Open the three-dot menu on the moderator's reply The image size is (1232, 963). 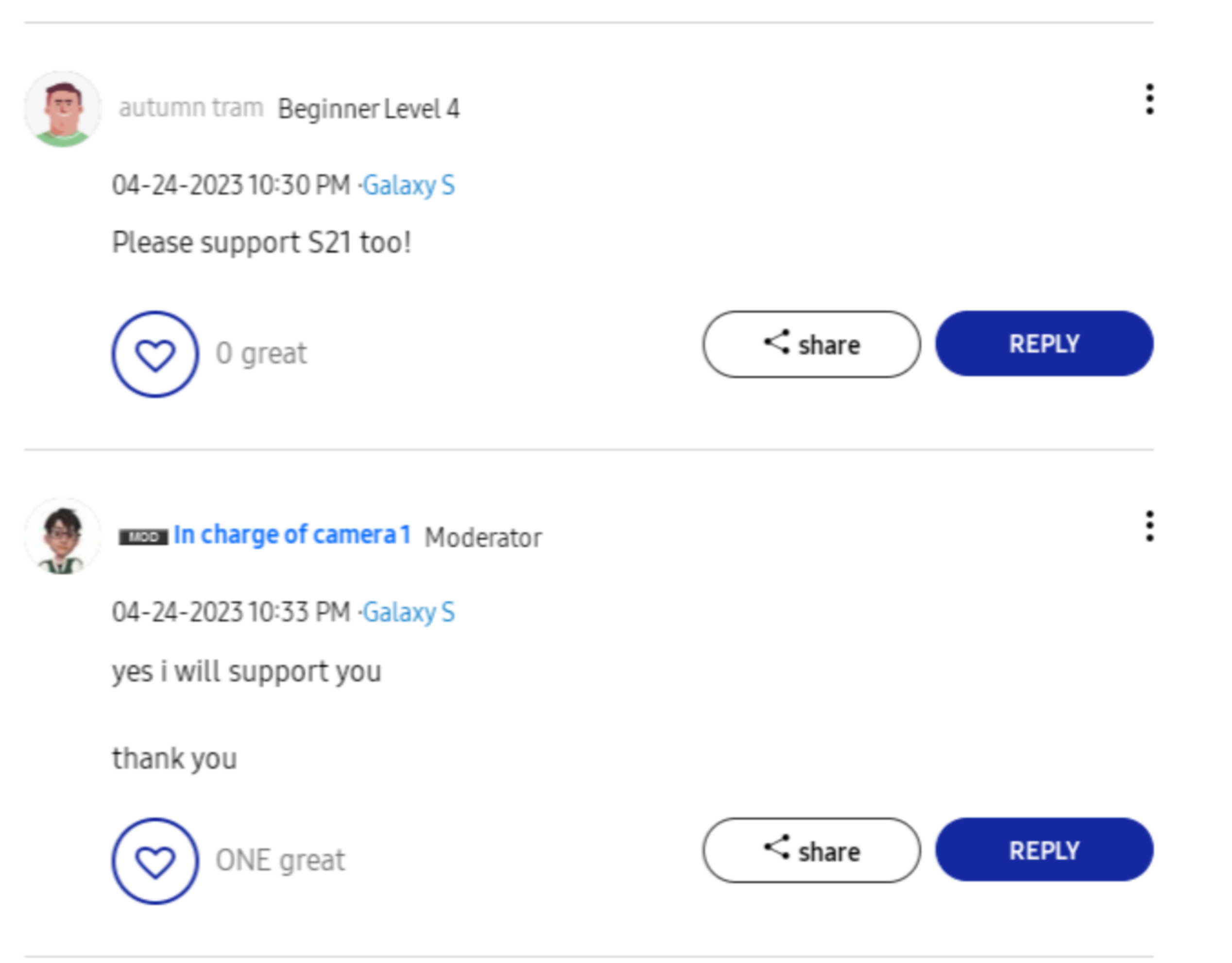(x=1149, y=526)
